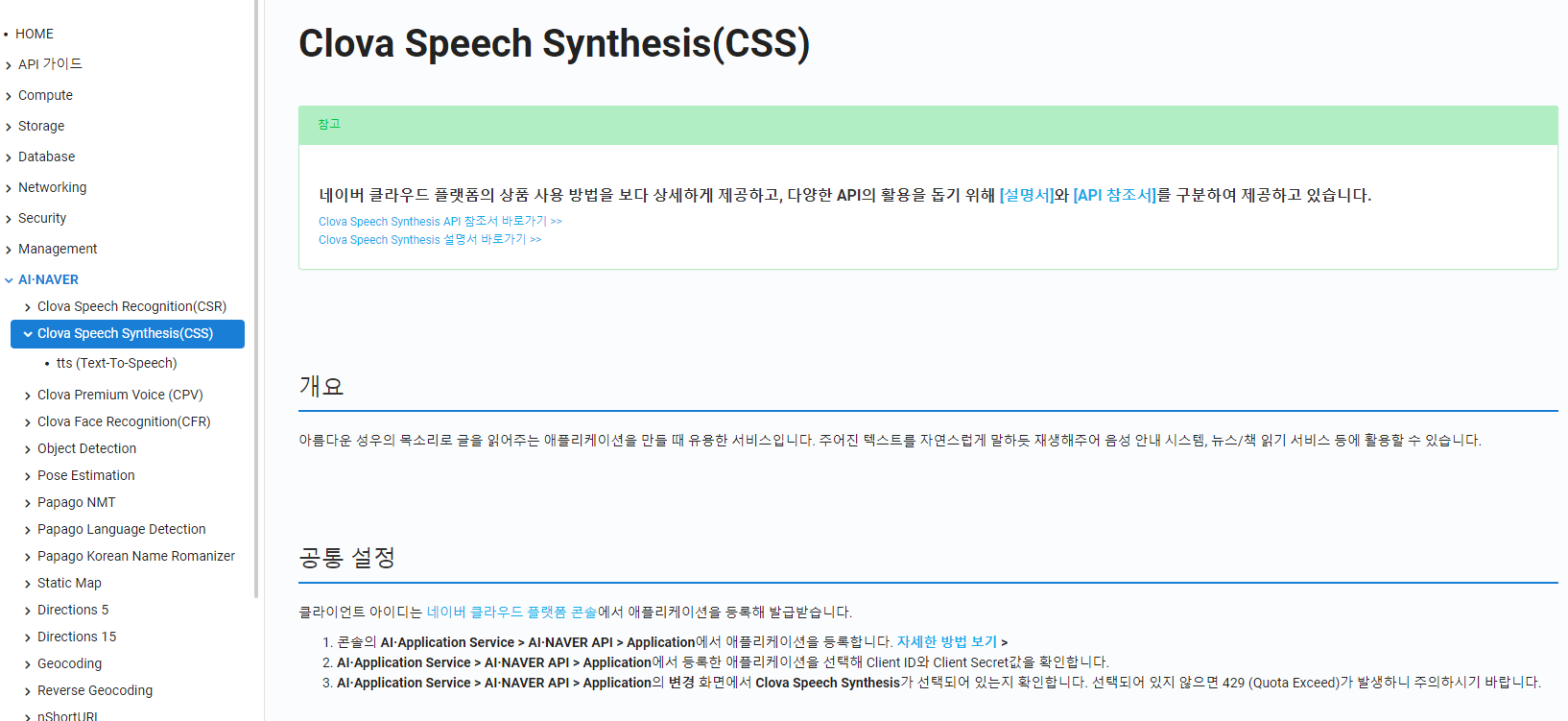Expand the Storage section chevron
The height and width of the screenshot is (721, 1568).
(9, 127)
